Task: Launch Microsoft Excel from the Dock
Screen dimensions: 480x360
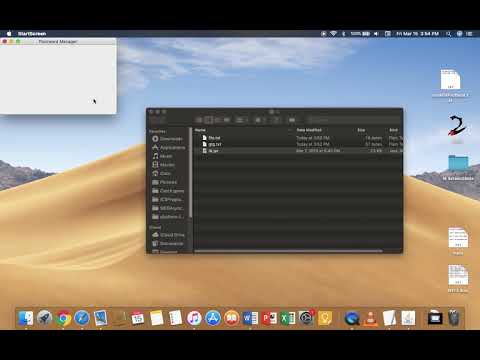Action: coord(288,318)
